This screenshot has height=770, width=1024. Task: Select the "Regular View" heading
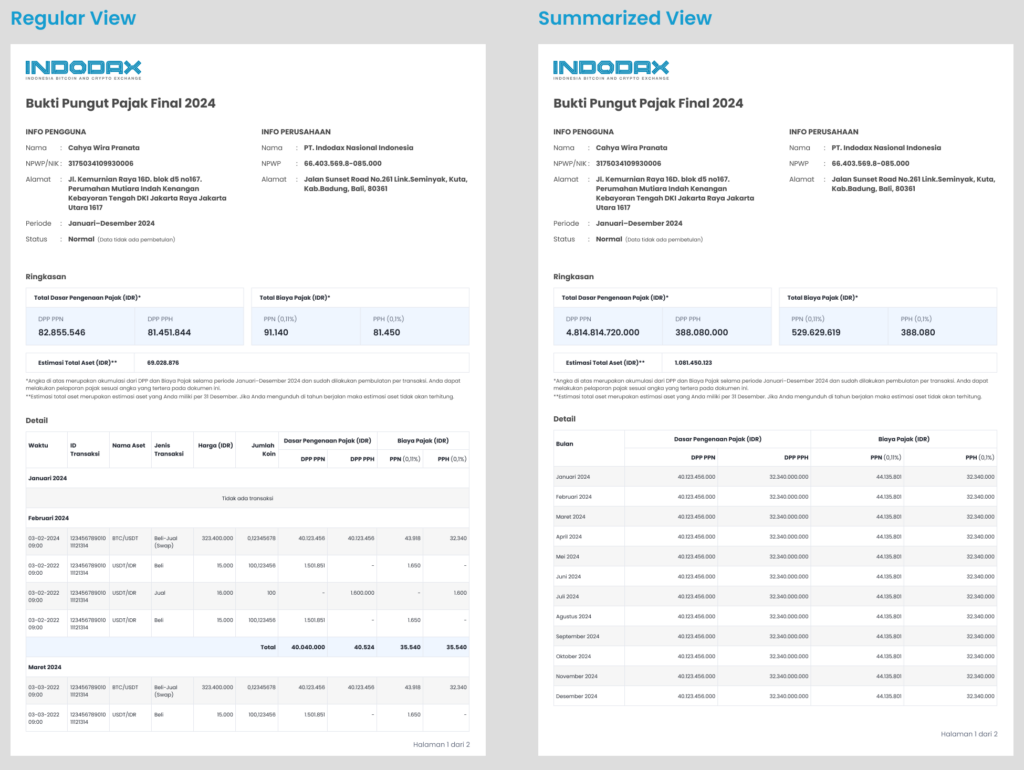(73, 18)
